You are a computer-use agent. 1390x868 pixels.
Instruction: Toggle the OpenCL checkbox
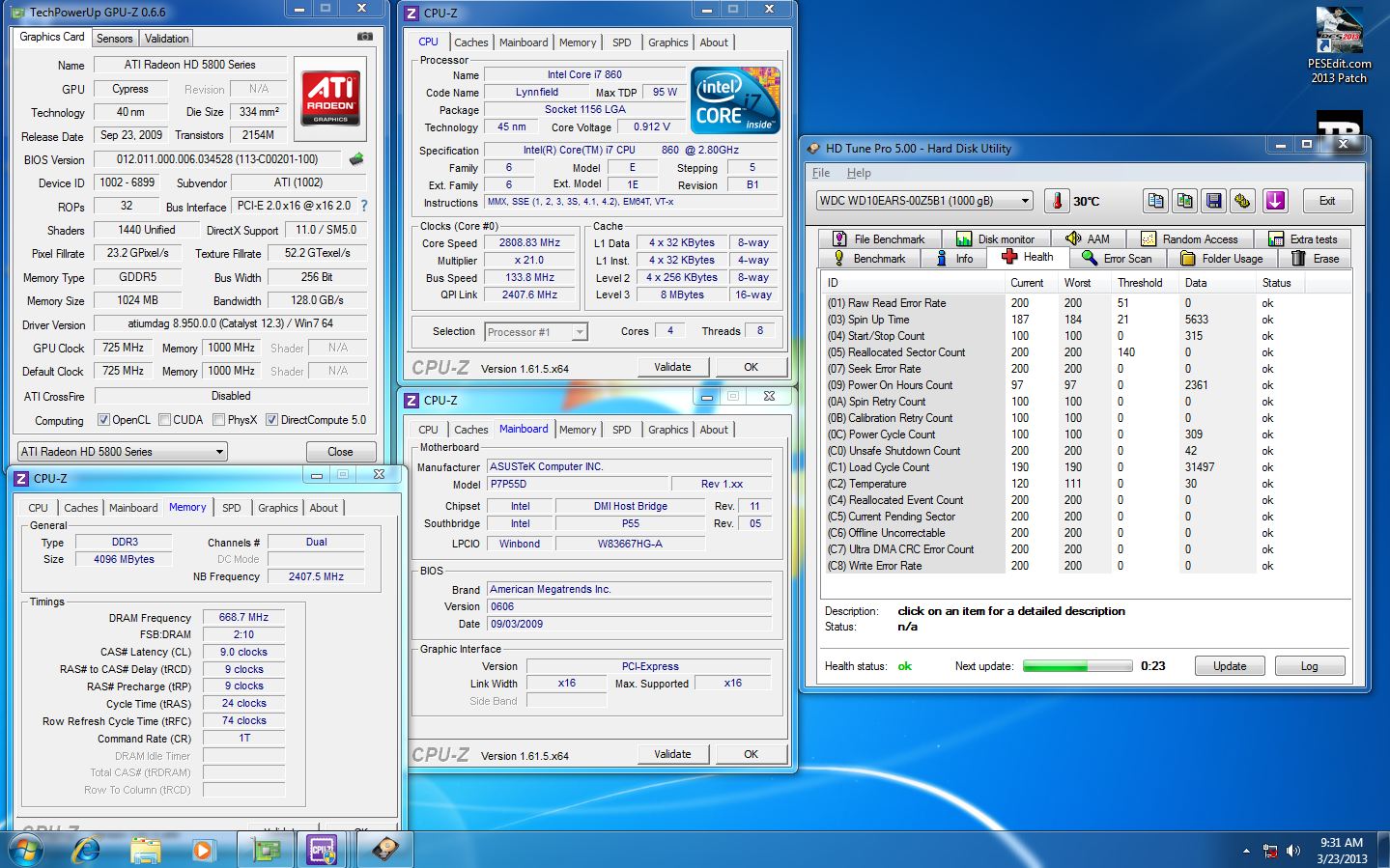click(x=104, y=420)
